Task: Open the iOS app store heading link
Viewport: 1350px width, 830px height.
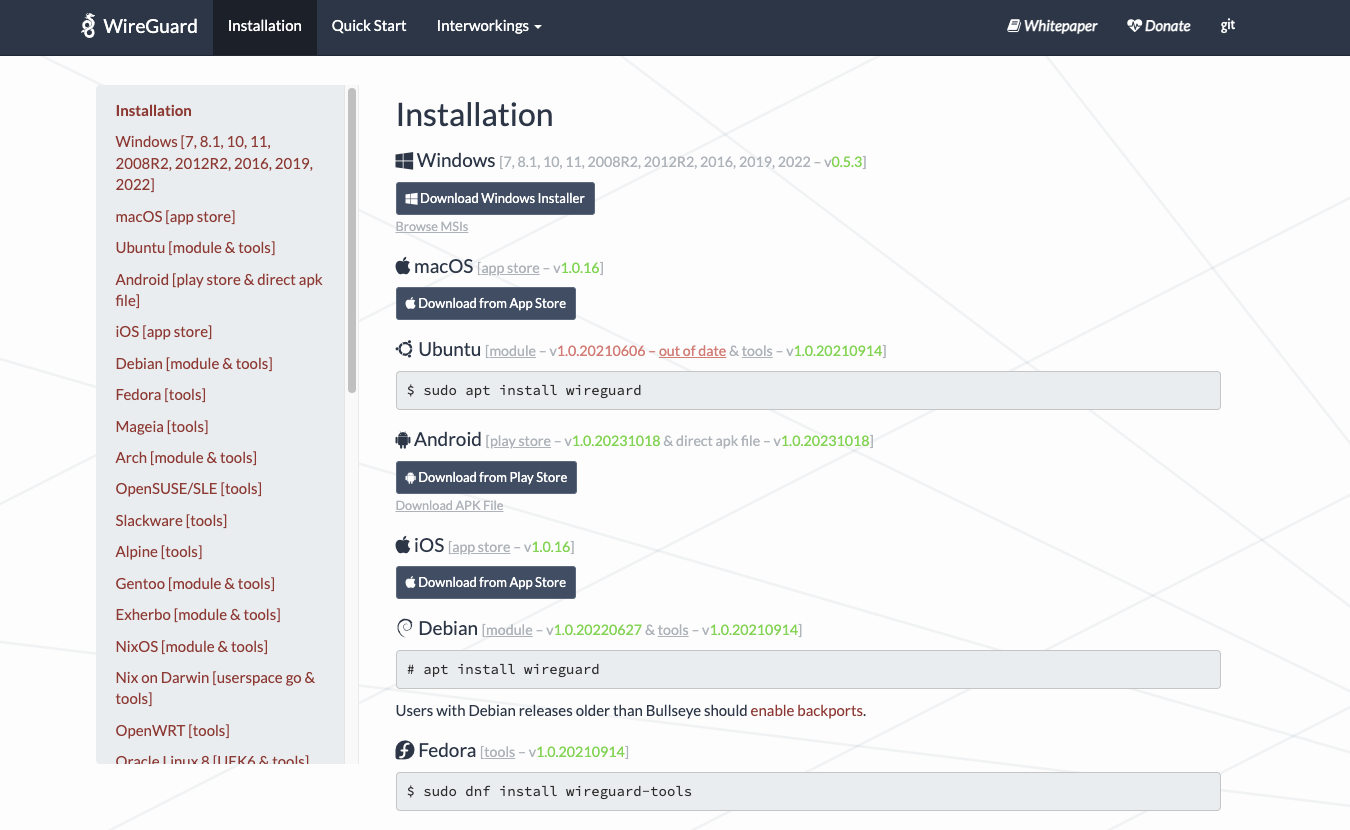Action: [x=481, y=547]
